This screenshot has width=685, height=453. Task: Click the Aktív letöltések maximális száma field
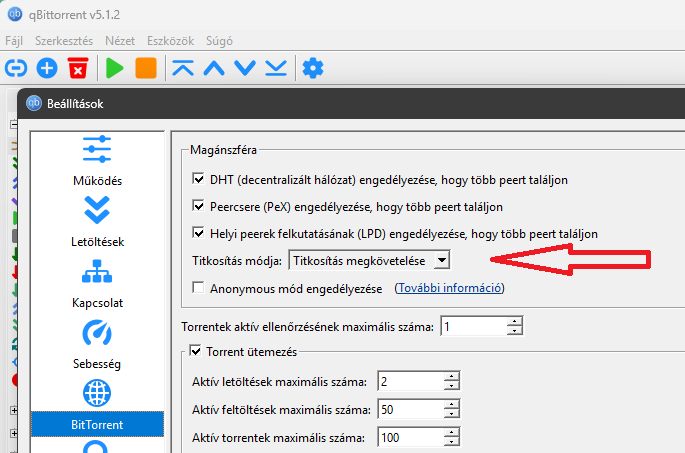(x=411, y=381)
